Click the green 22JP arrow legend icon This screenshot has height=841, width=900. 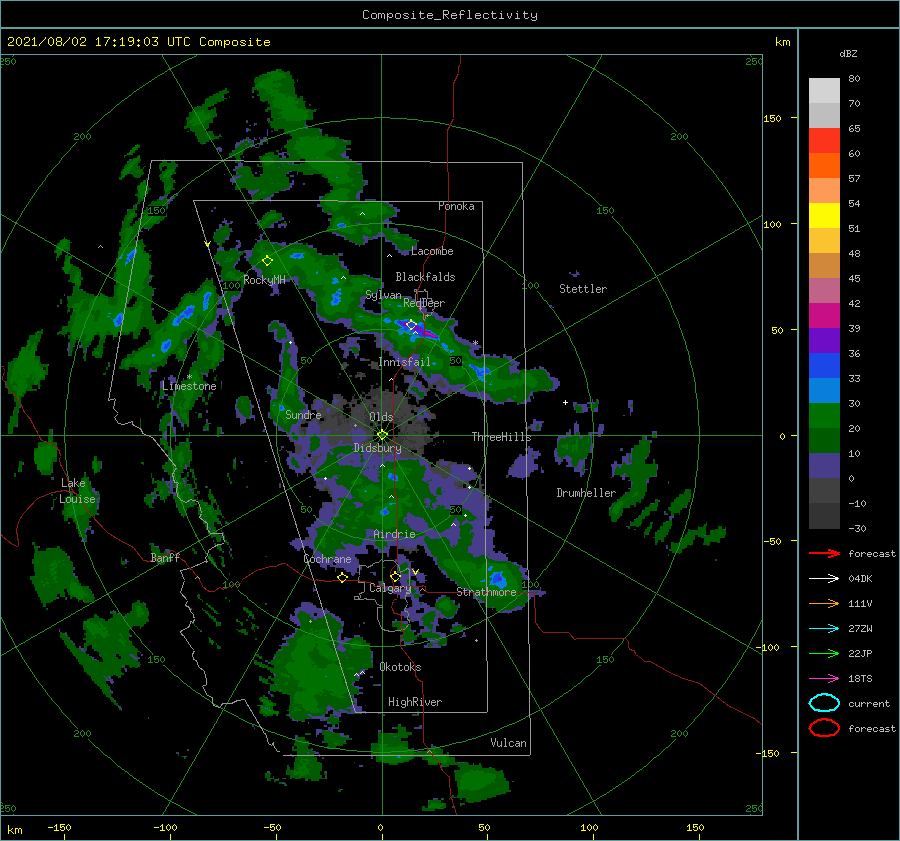824,653
